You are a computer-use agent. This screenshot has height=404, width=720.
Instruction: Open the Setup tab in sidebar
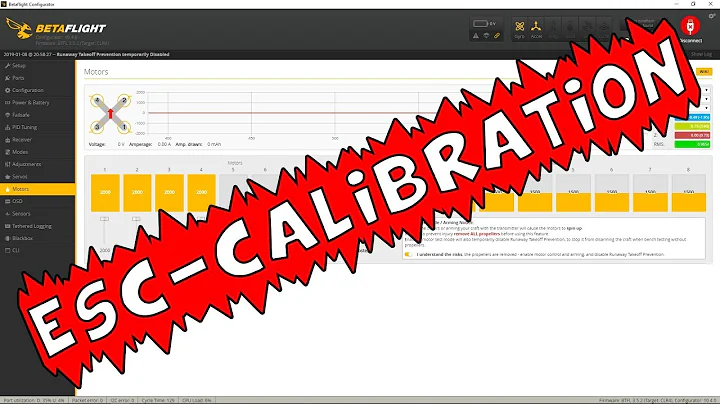point(37,66)
